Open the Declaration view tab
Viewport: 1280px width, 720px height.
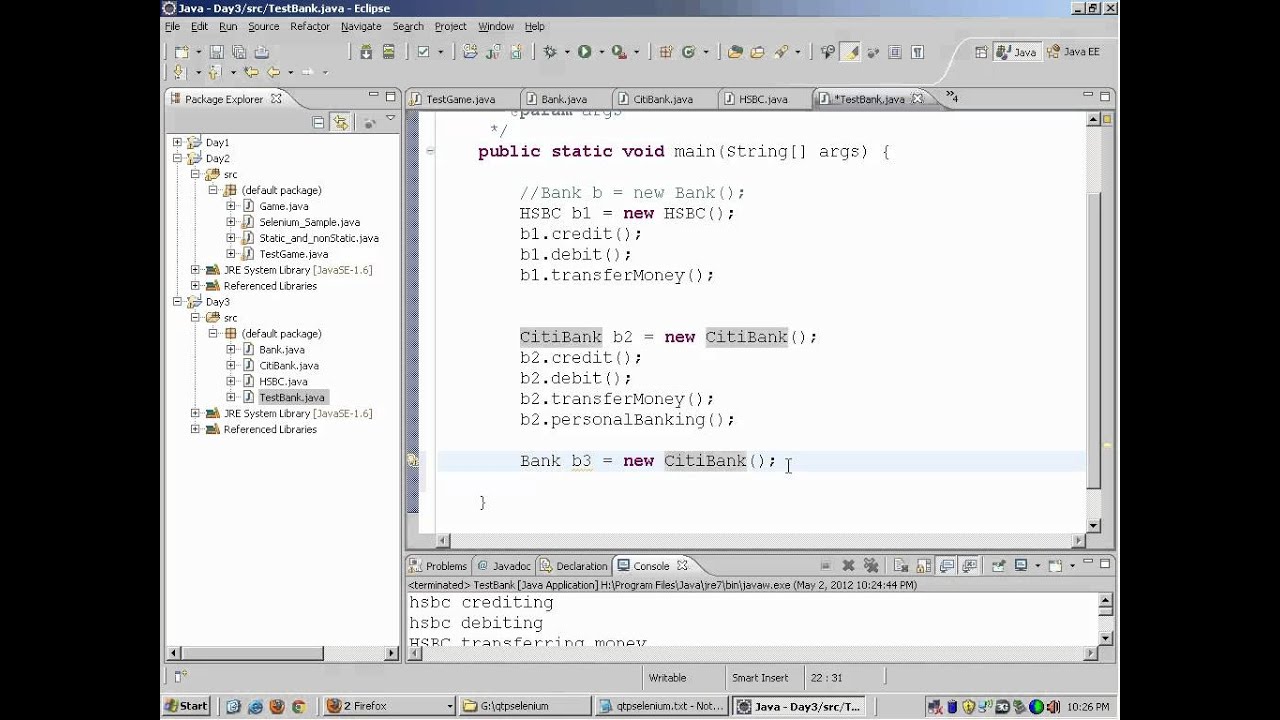point(573,566)
